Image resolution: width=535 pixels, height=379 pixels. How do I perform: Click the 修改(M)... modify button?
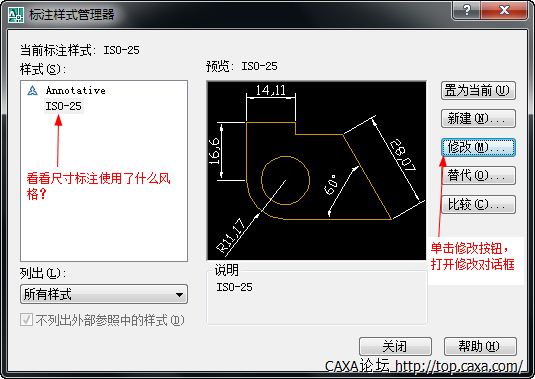[478, 147]
